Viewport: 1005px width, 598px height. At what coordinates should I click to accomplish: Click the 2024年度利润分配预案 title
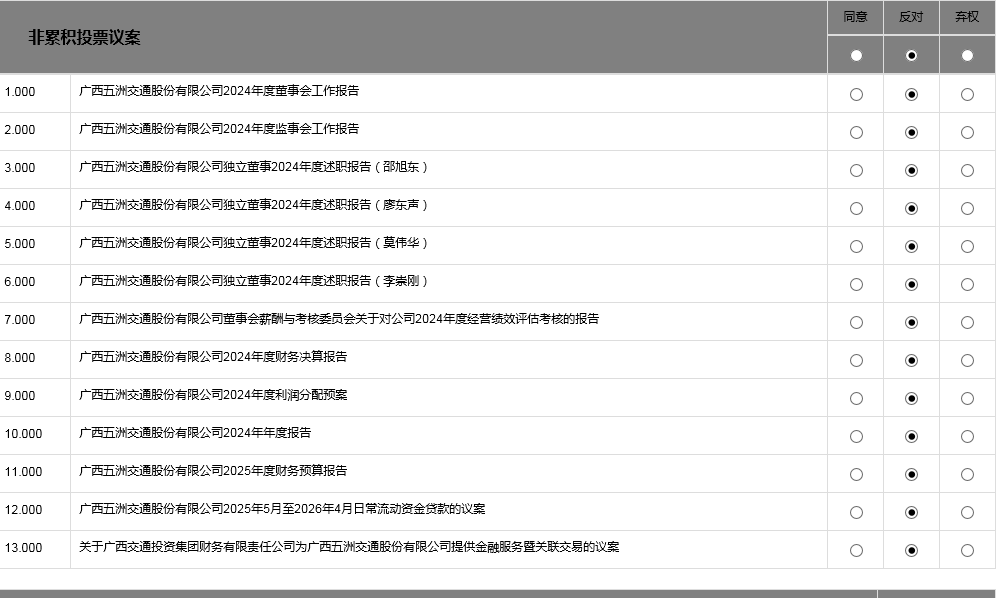coord(213,395)
